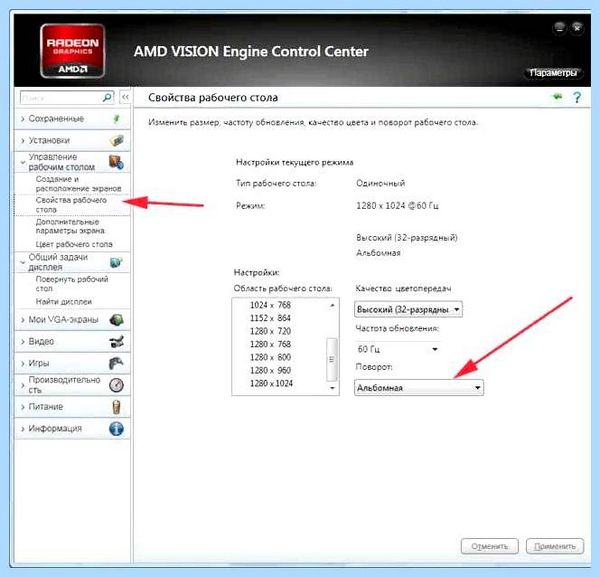Select resolution 1280 x 768

tap(270, 344)
